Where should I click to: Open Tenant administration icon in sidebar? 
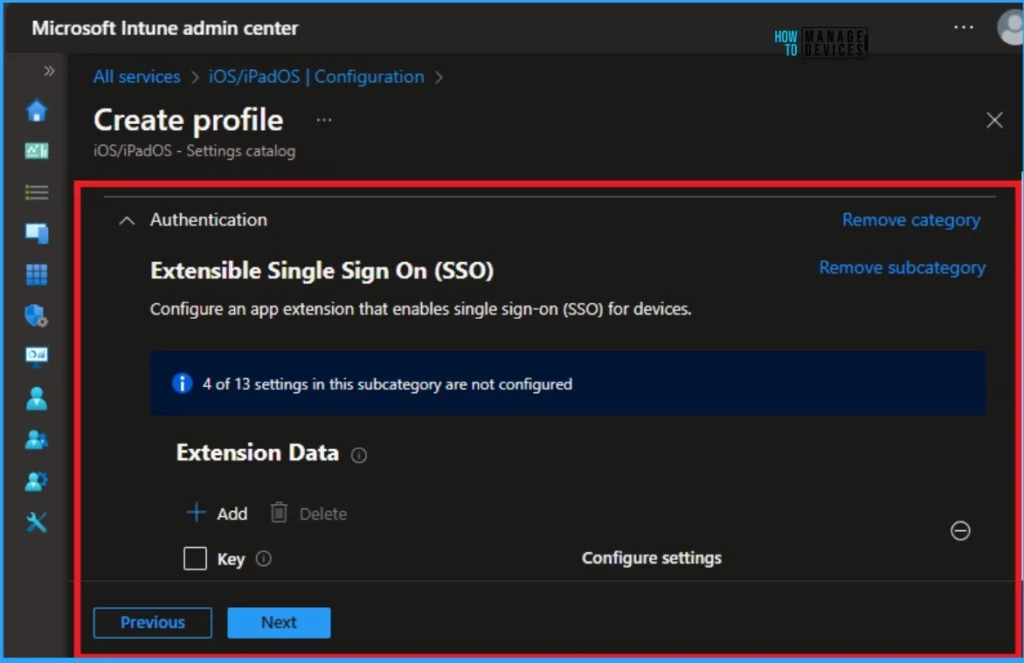37,481
